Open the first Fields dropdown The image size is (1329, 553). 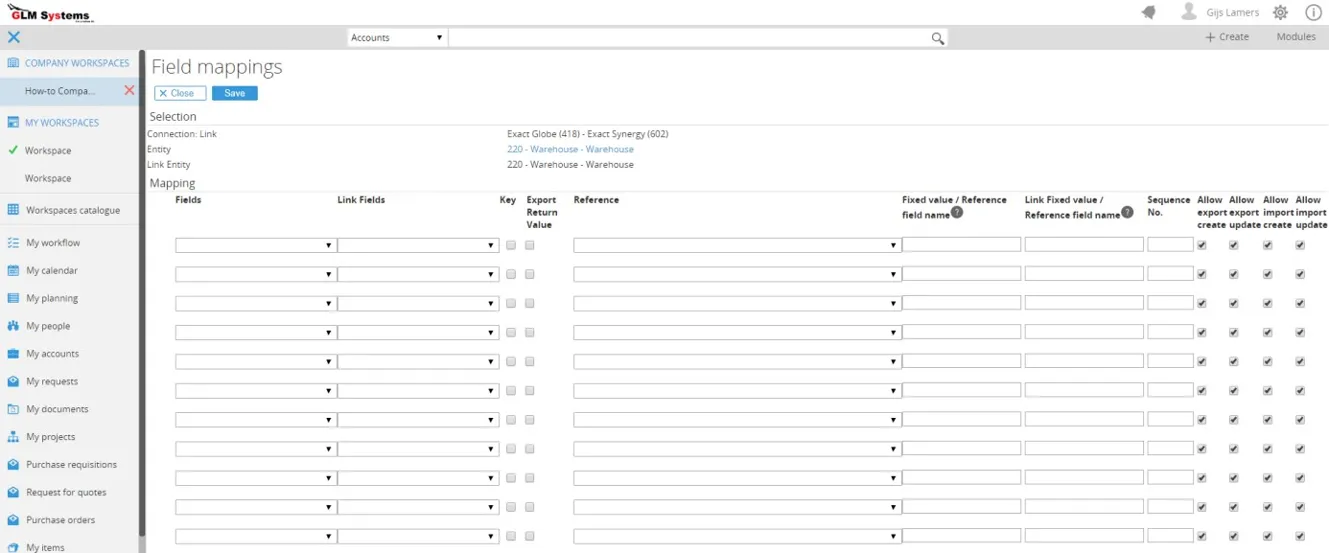click(255, 245)
